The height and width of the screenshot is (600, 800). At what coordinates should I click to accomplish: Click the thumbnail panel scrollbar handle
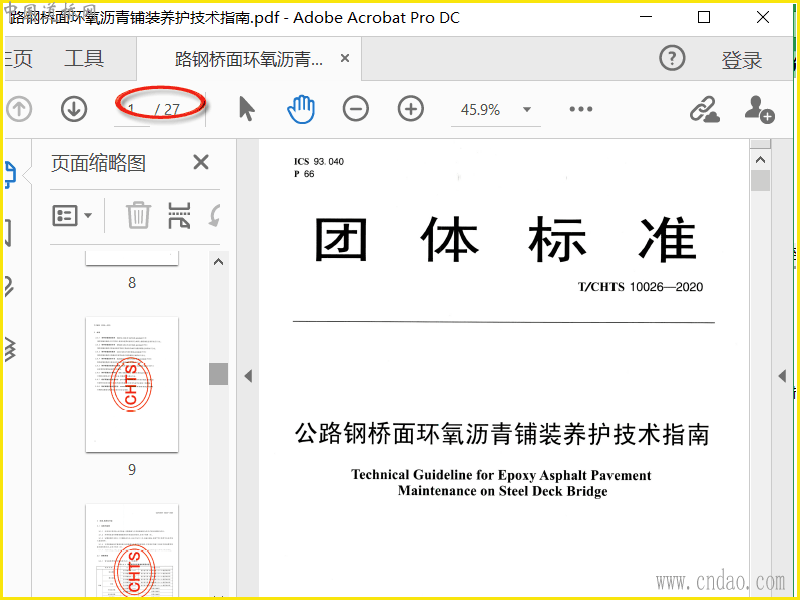218,374
